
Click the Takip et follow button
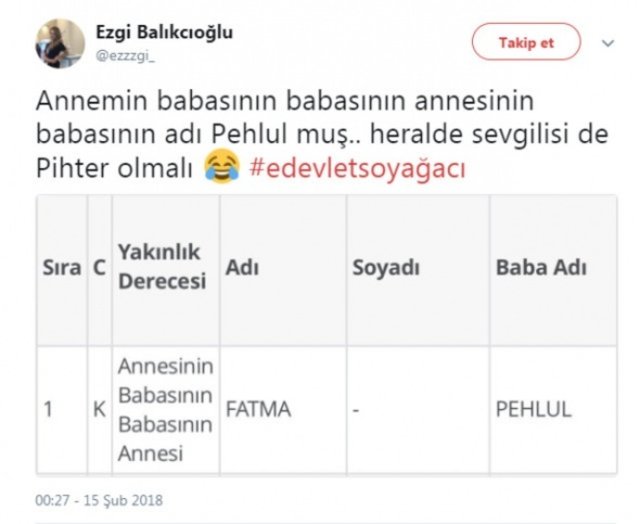(526, 42)
